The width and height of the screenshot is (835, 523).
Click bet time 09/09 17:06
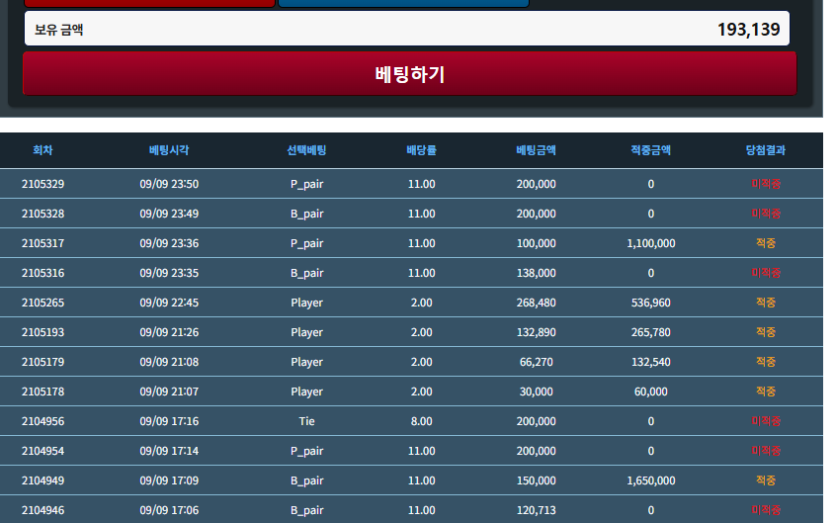[x=169, y=510]
